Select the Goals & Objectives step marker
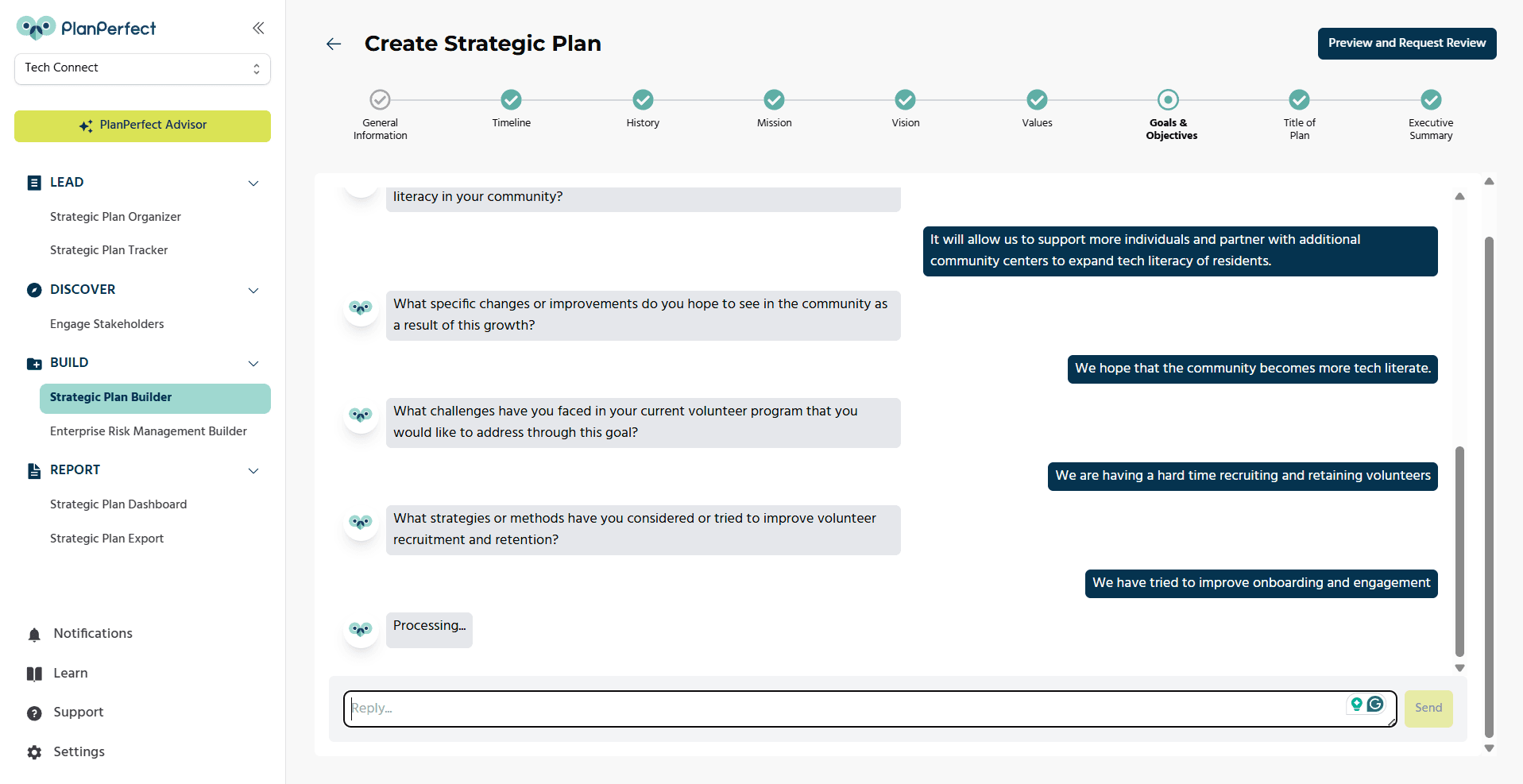 pos(1168,99)
